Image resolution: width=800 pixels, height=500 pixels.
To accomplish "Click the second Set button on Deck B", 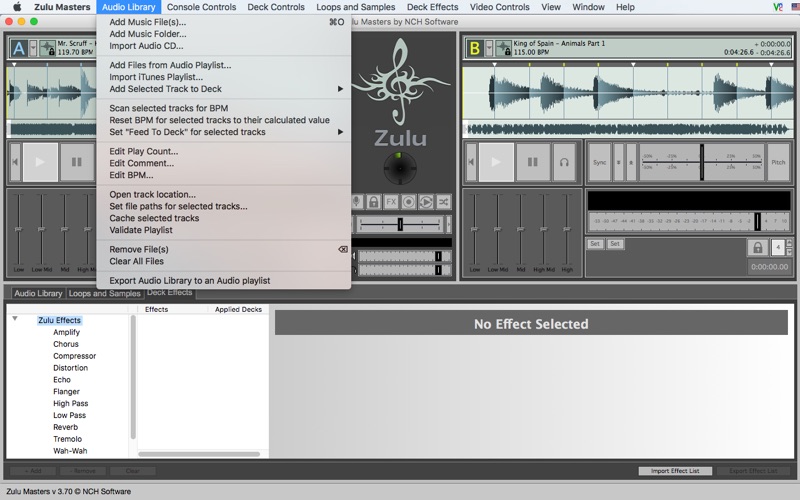I will 615,244.
